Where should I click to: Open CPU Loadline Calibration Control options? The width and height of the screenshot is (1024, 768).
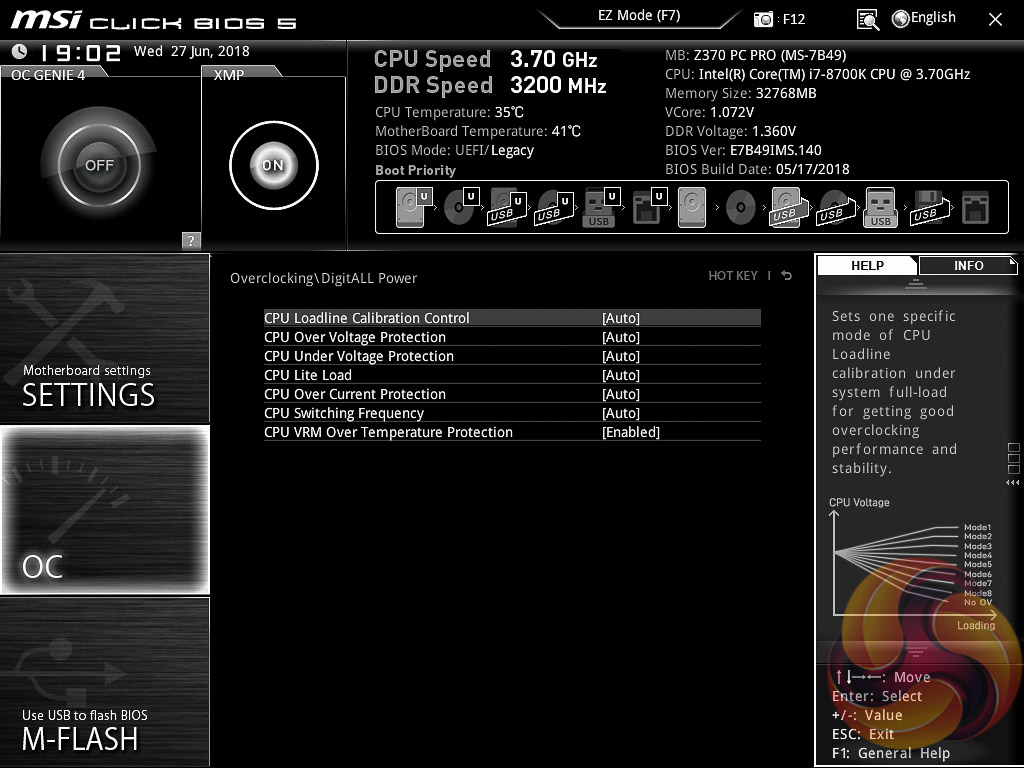[512, 318]
